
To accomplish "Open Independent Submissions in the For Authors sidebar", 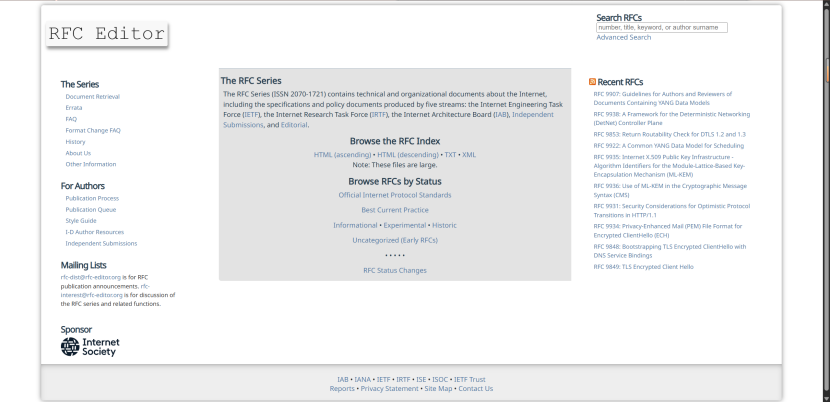I will click(101, 243).
